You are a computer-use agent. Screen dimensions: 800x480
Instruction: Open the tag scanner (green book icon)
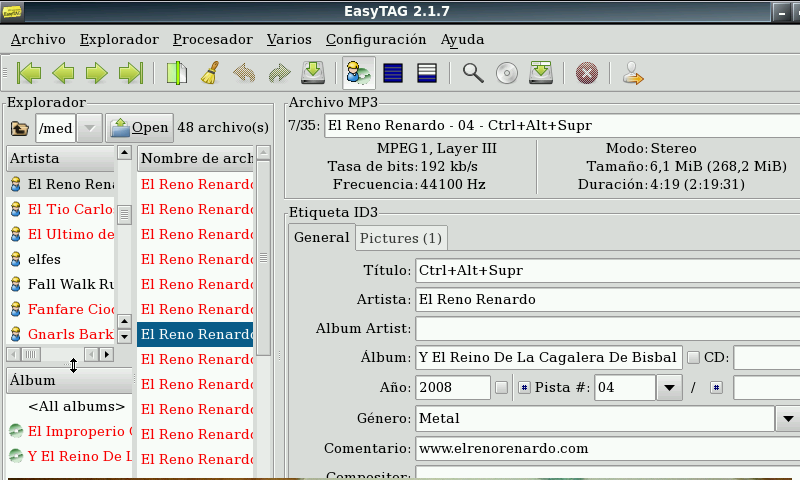click(x=177, y=73)
